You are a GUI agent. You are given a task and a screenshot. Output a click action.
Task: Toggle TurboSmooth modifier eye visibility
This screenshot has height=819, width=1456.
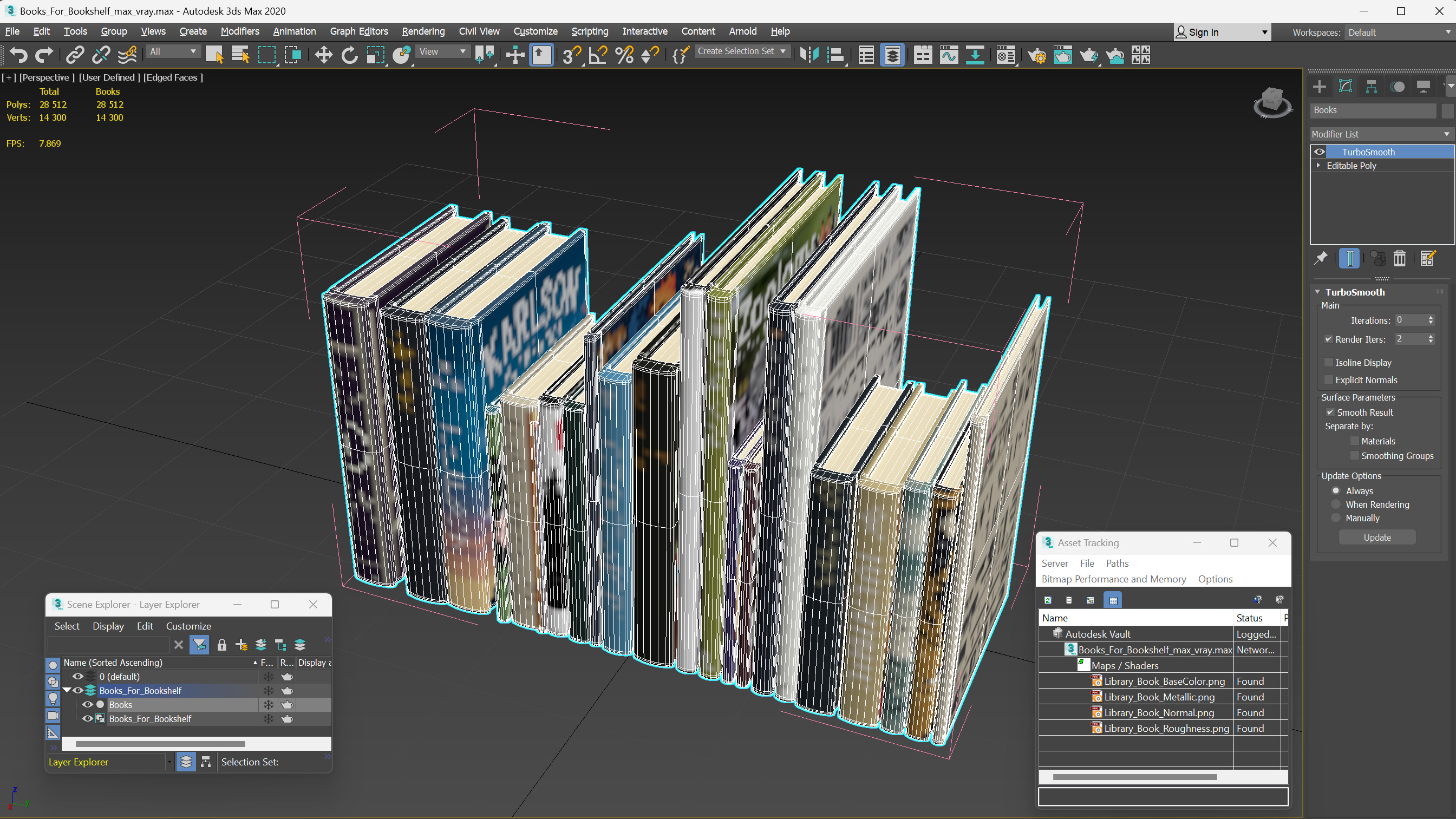point(1319,152)
